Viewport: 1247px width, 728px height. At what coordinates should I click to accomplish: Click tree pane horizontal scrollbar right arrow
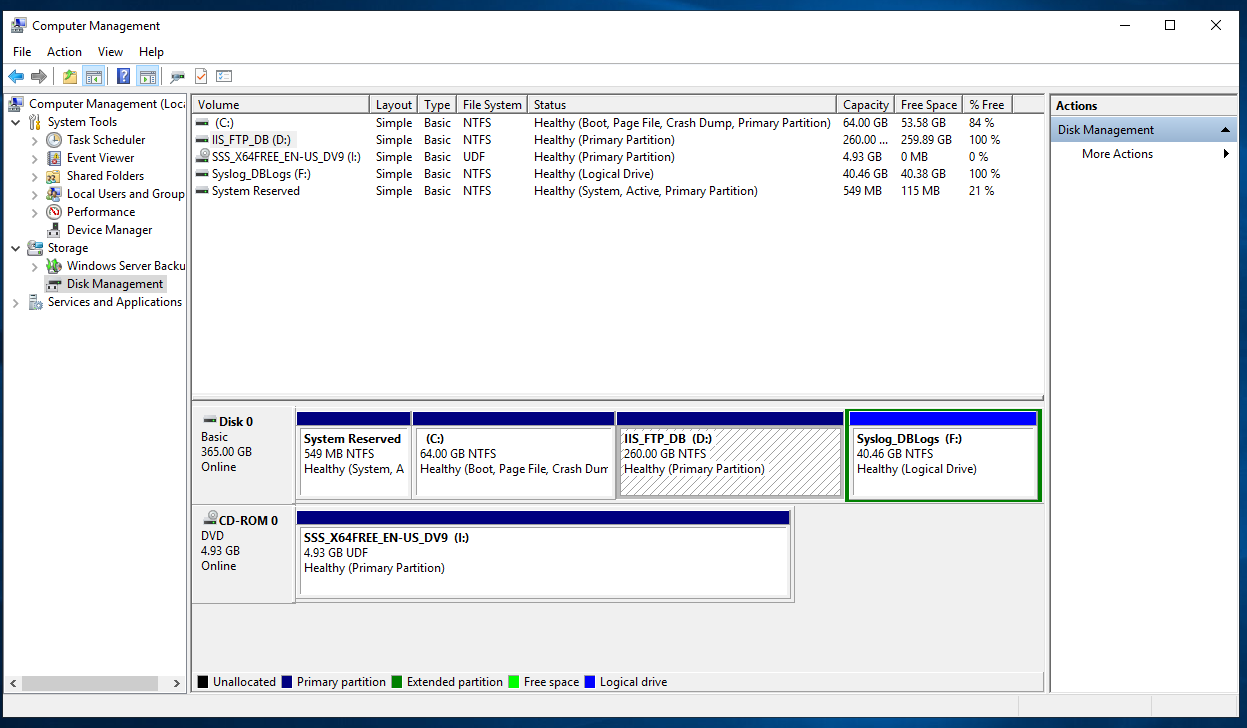177,684
